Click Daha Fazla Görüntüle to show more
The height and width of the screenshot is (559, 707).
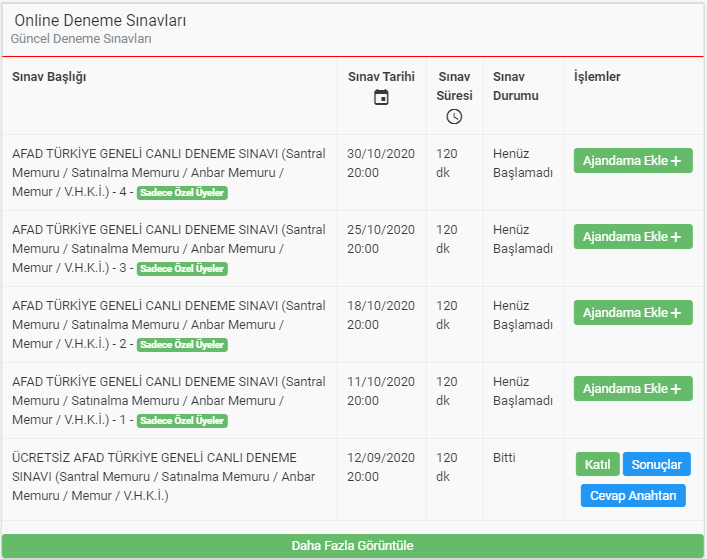(x=353, y=545)
